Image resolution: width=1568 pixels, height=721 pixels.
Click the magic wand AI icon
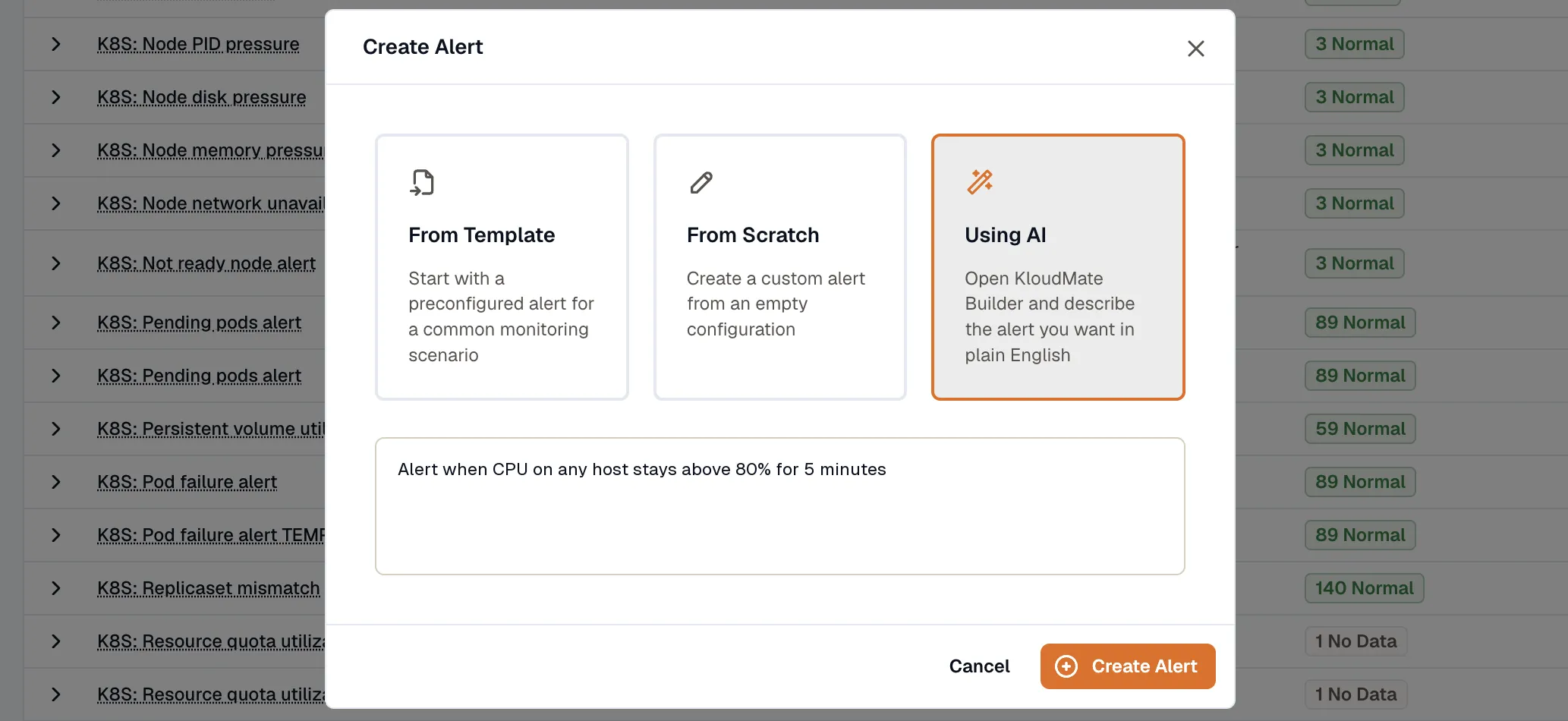coord(979,182)
